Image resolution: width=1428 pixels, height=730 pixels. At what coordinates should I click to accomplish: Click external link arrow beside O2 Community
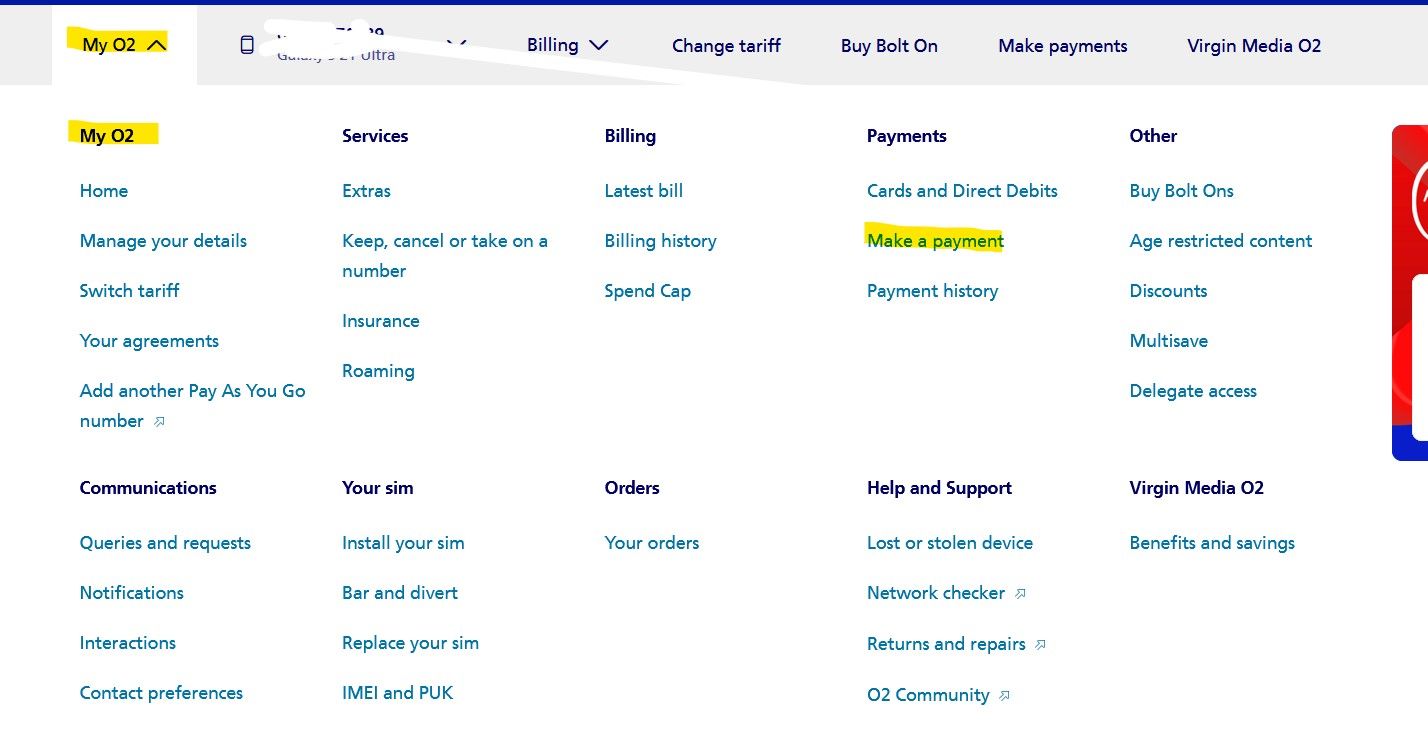click(x=1003, y=695)
